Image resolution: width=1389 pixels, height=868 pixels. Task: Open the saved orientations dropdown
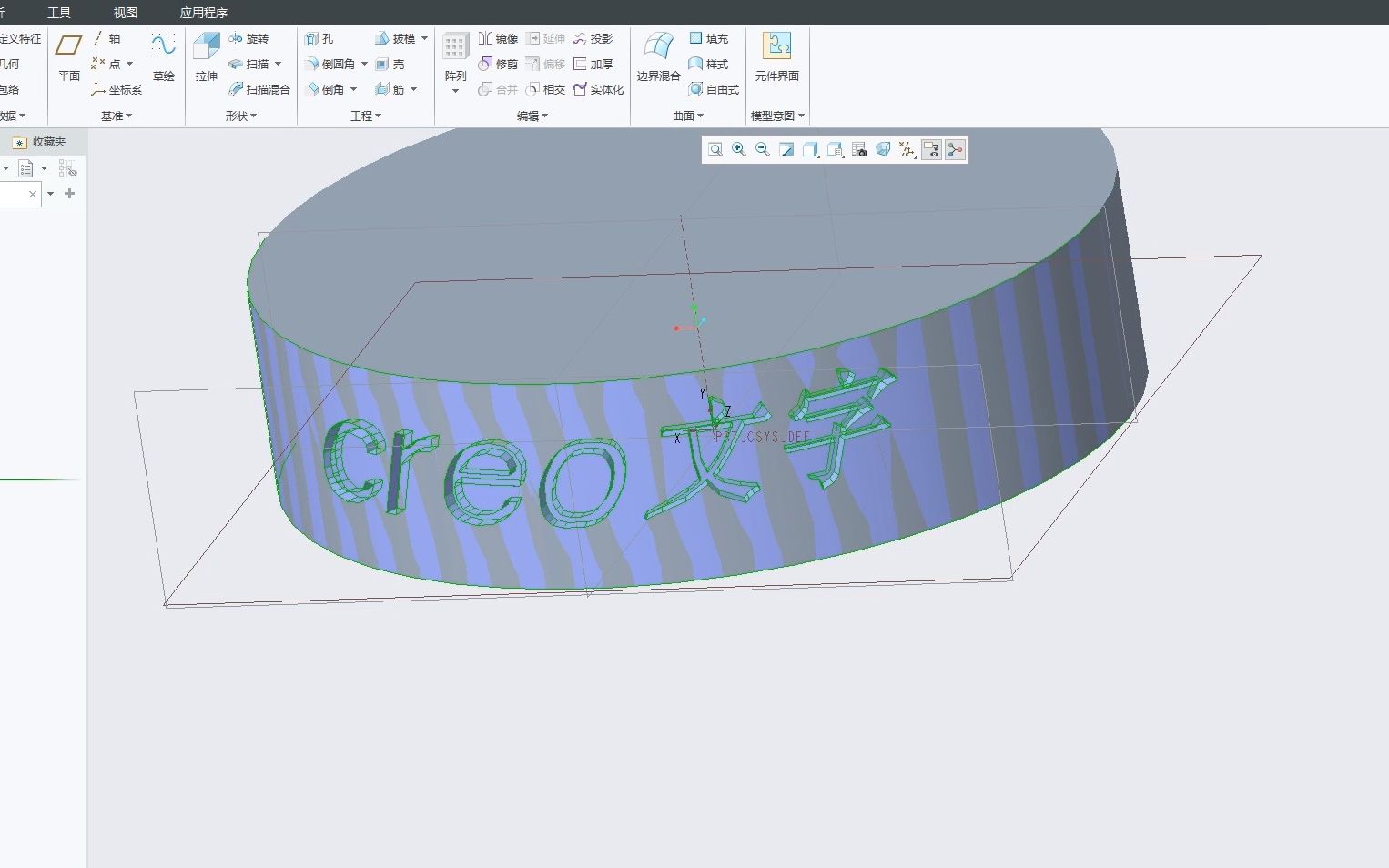point(835,149)
